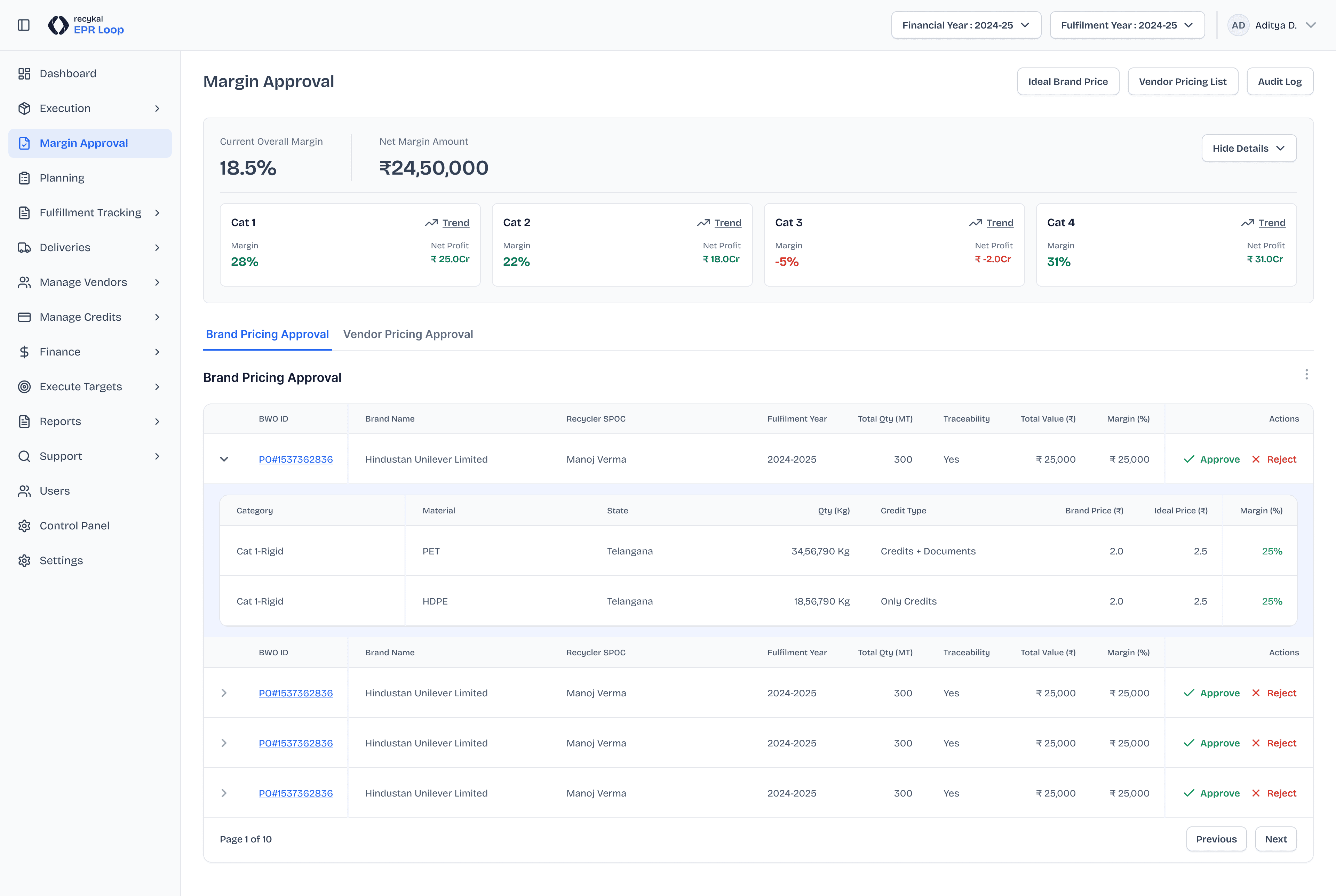Click the Execute Targets bullseye icon
This screenshot has height=896, width=1336.
[24, 387]
